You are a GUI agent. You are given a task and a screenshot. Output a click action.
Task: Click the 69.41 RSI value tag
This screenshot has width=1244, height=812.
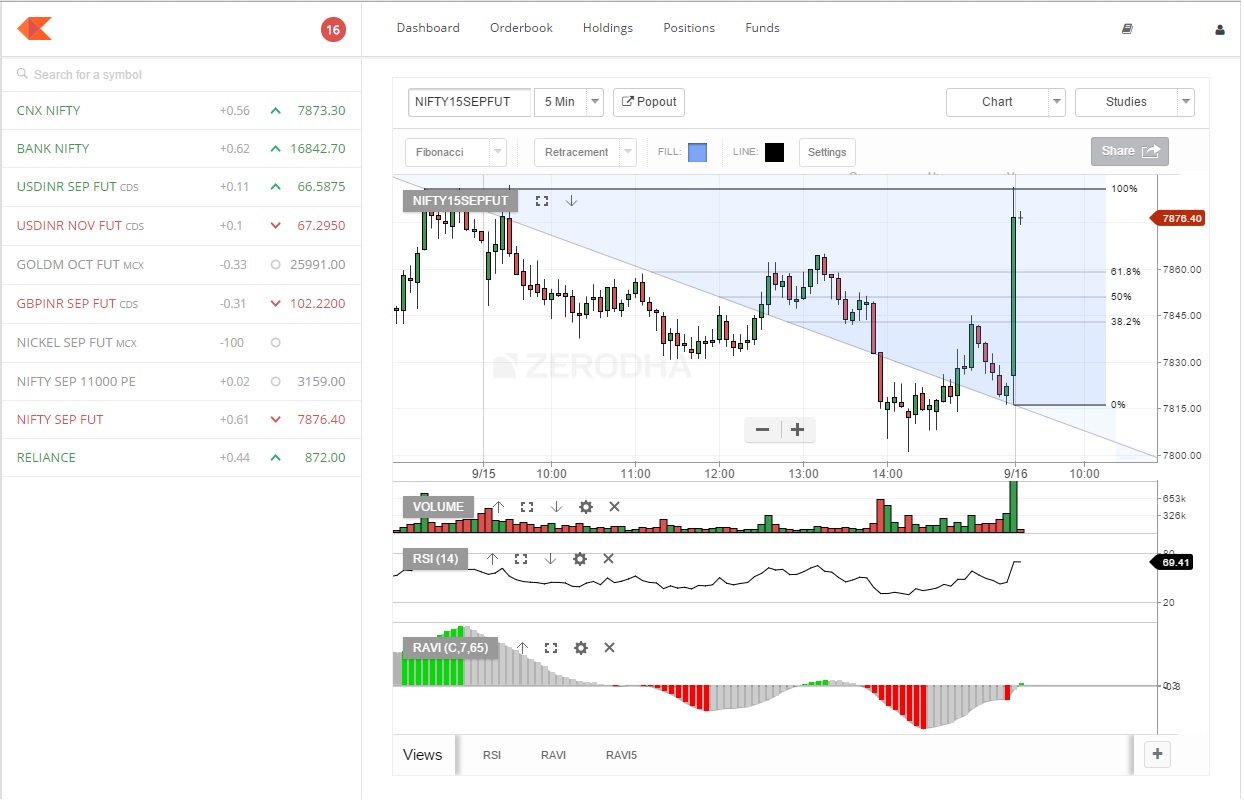(1173, 563)
